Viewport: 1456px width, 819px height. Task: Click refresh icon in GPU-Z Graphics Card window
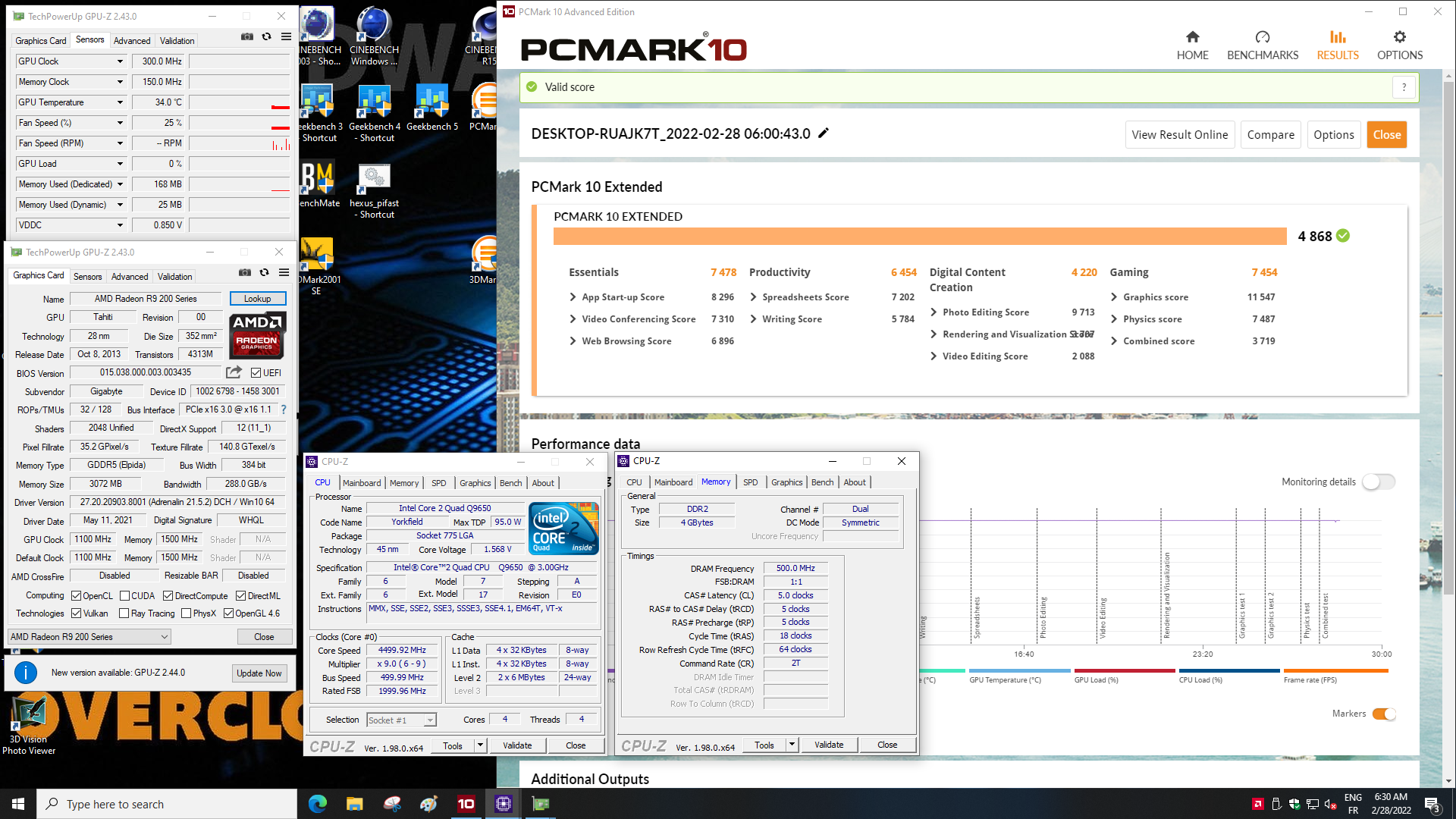[x=264, y=272]
